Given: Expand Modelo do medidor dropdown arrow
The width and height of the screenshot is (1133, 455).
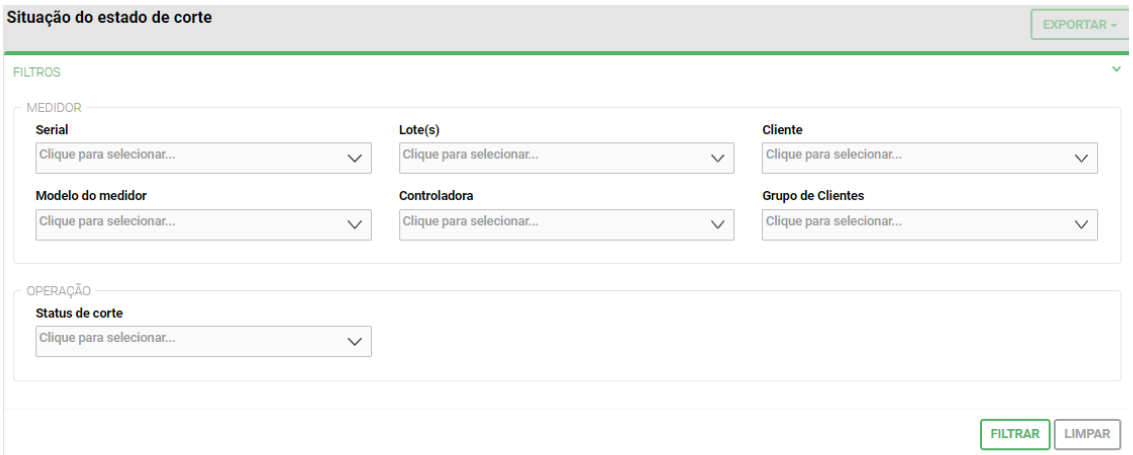Looking at the screenshot, I should point(354,225).
